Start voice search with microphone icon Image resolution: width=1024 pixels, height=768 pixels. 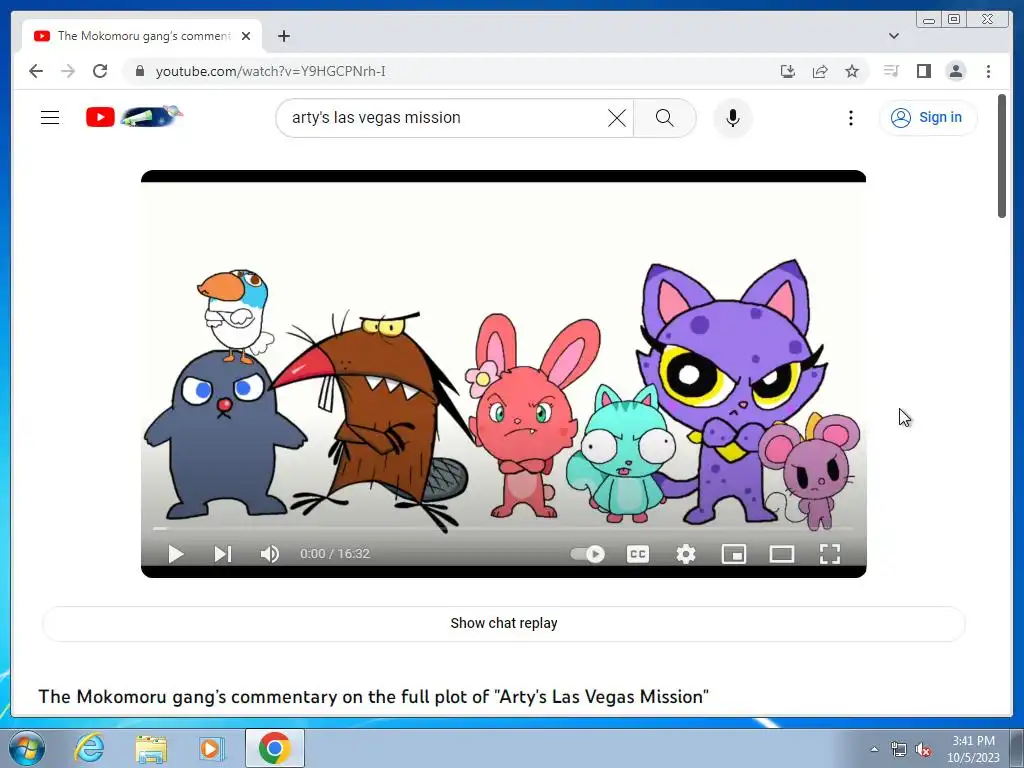click(x=733, y=118)
